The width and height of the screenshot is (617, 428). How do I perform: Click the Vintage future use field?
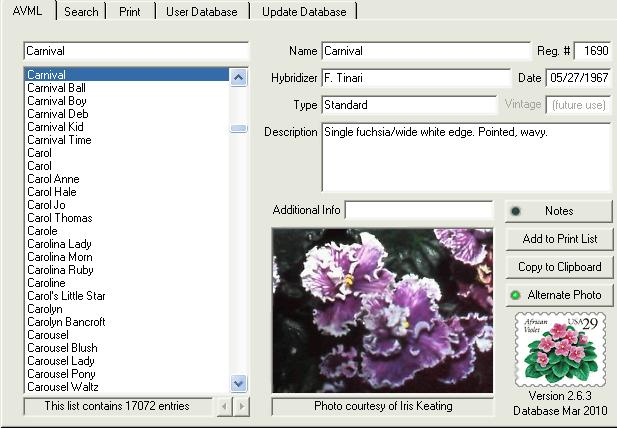578,105
